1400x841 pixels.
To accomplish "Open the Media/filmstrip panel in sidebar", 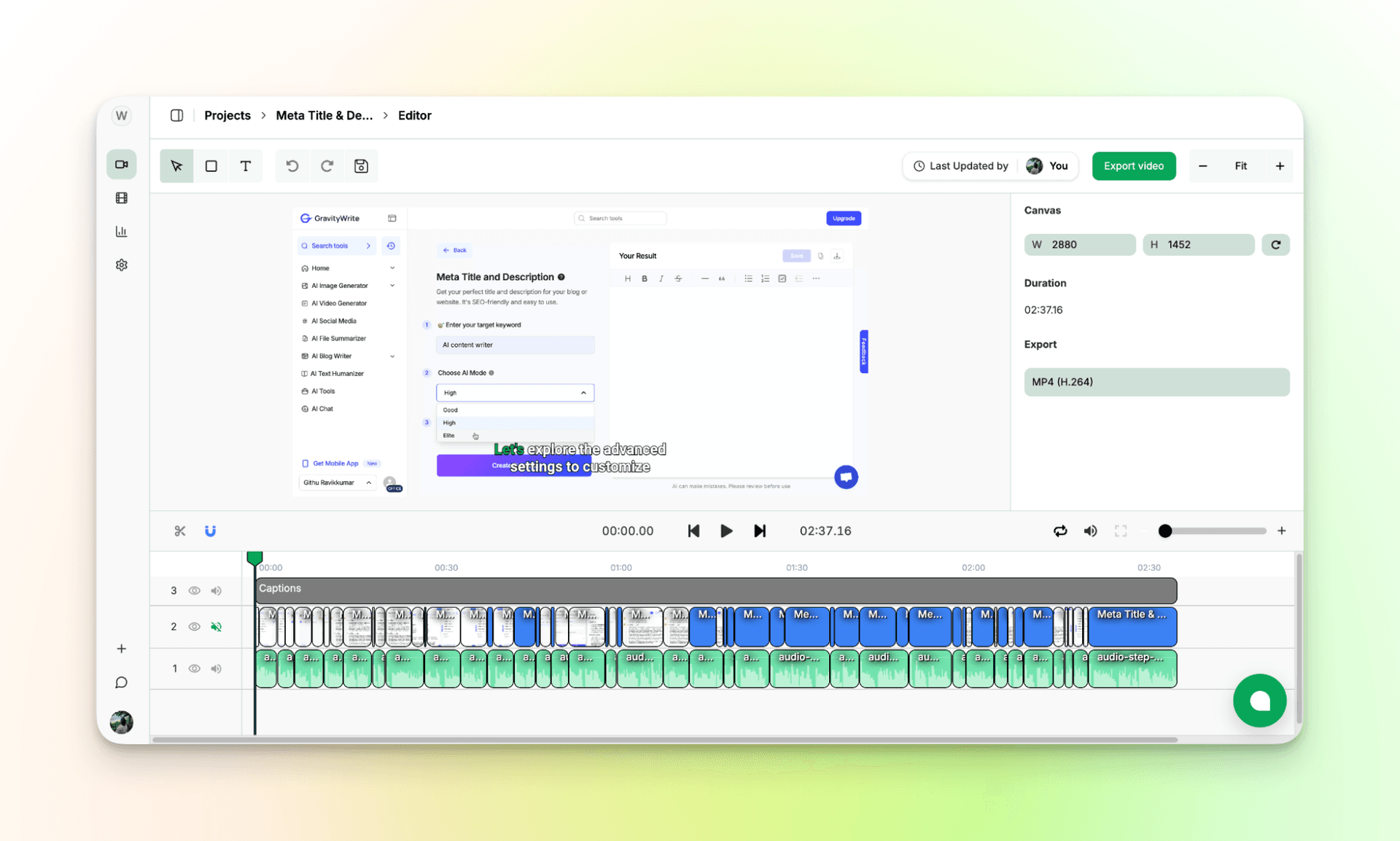I will pos(121,197).
